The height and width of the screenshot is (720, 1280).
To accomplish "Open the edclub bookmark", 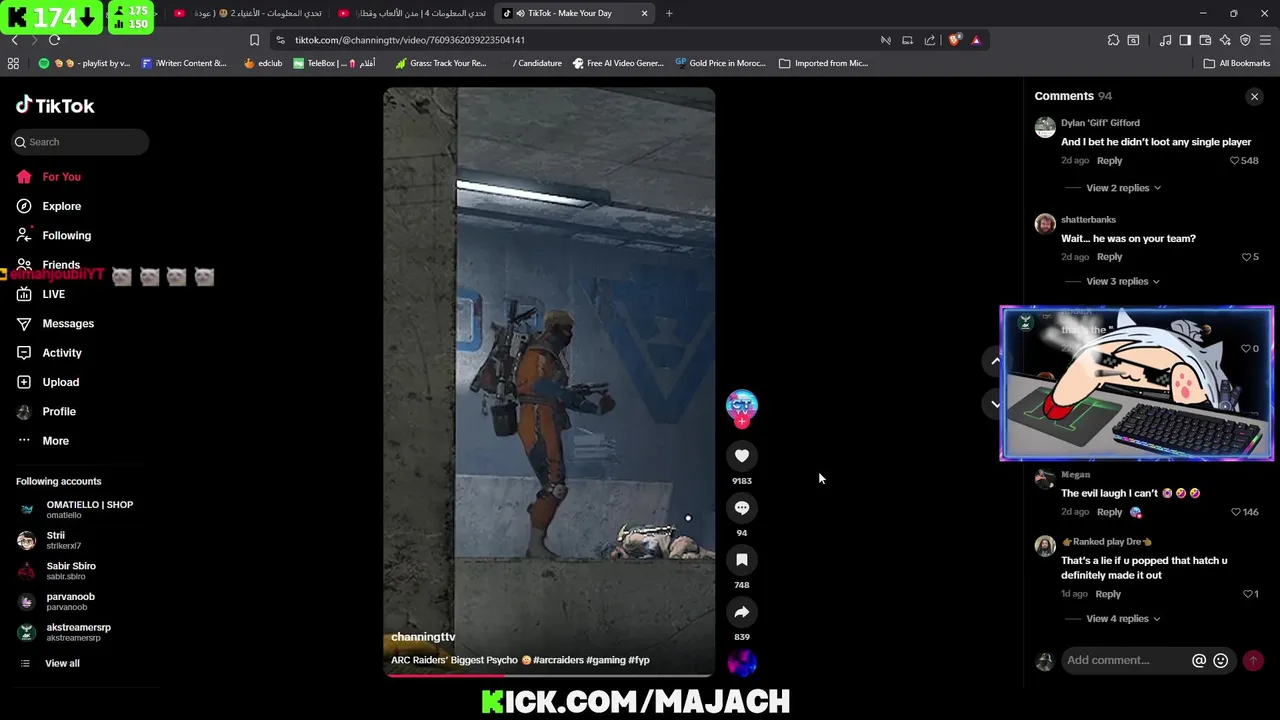I will click(x=263, y=63).
